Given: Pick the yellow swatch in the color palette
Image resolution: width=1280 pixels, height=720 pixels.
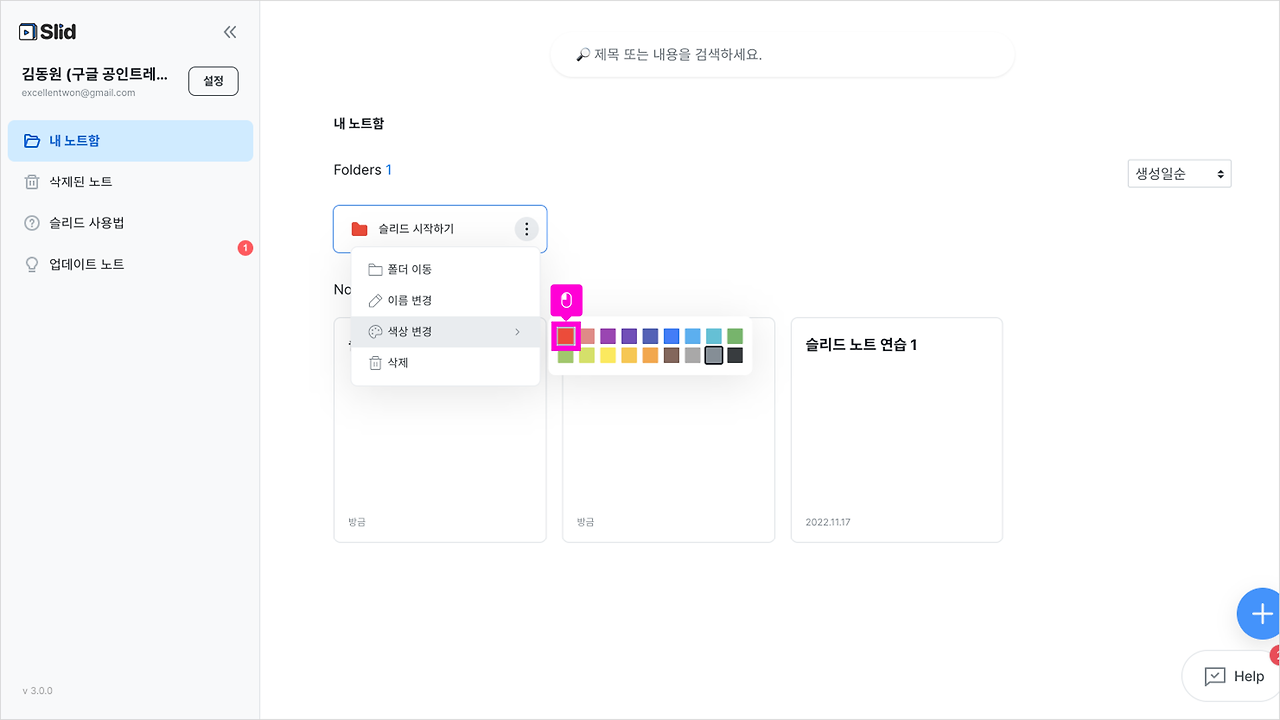Looking at the screenshot, I should tap(608, 355).
